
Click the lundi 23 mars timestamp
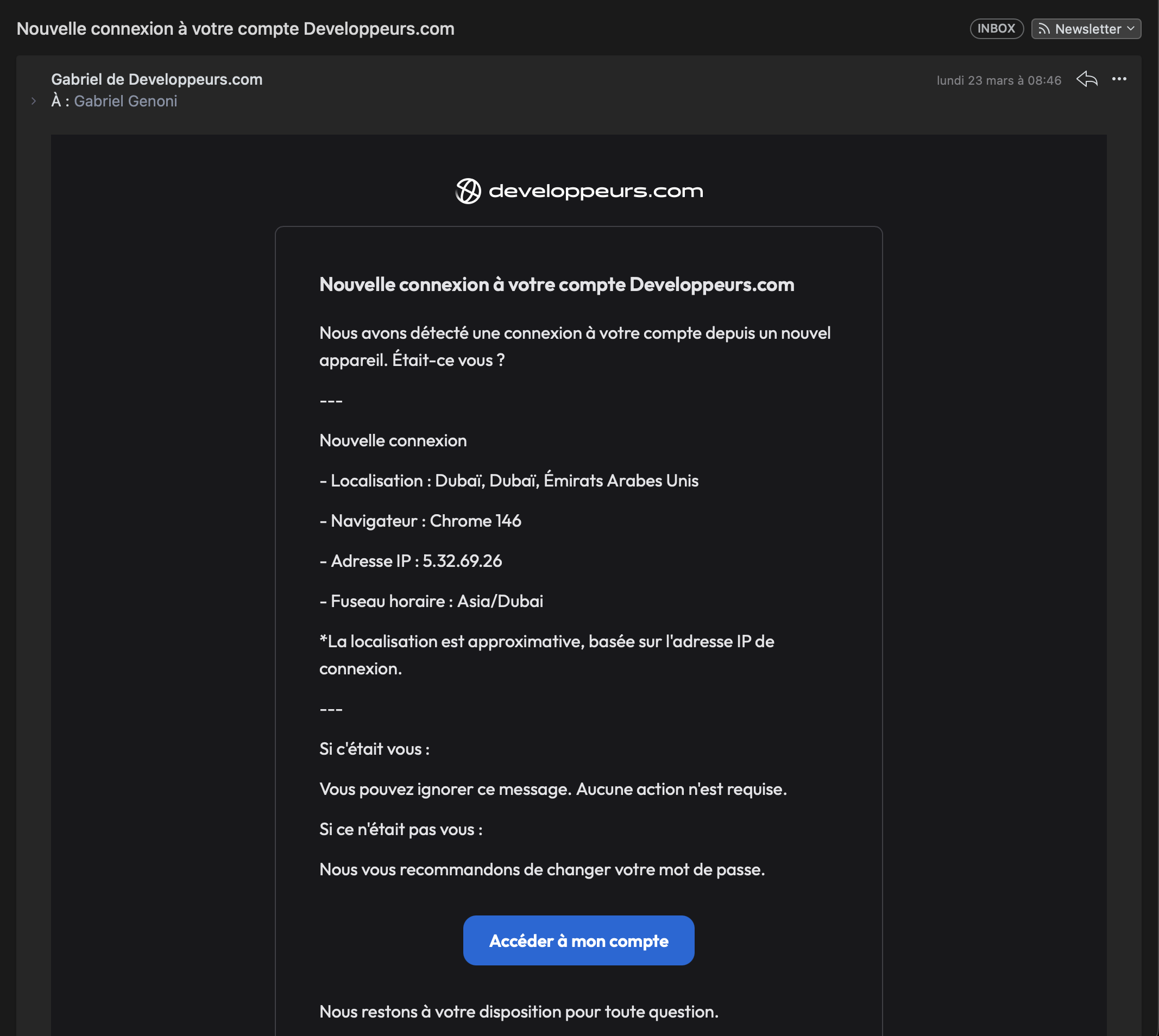pyautogui.click(x=998, y=80)
